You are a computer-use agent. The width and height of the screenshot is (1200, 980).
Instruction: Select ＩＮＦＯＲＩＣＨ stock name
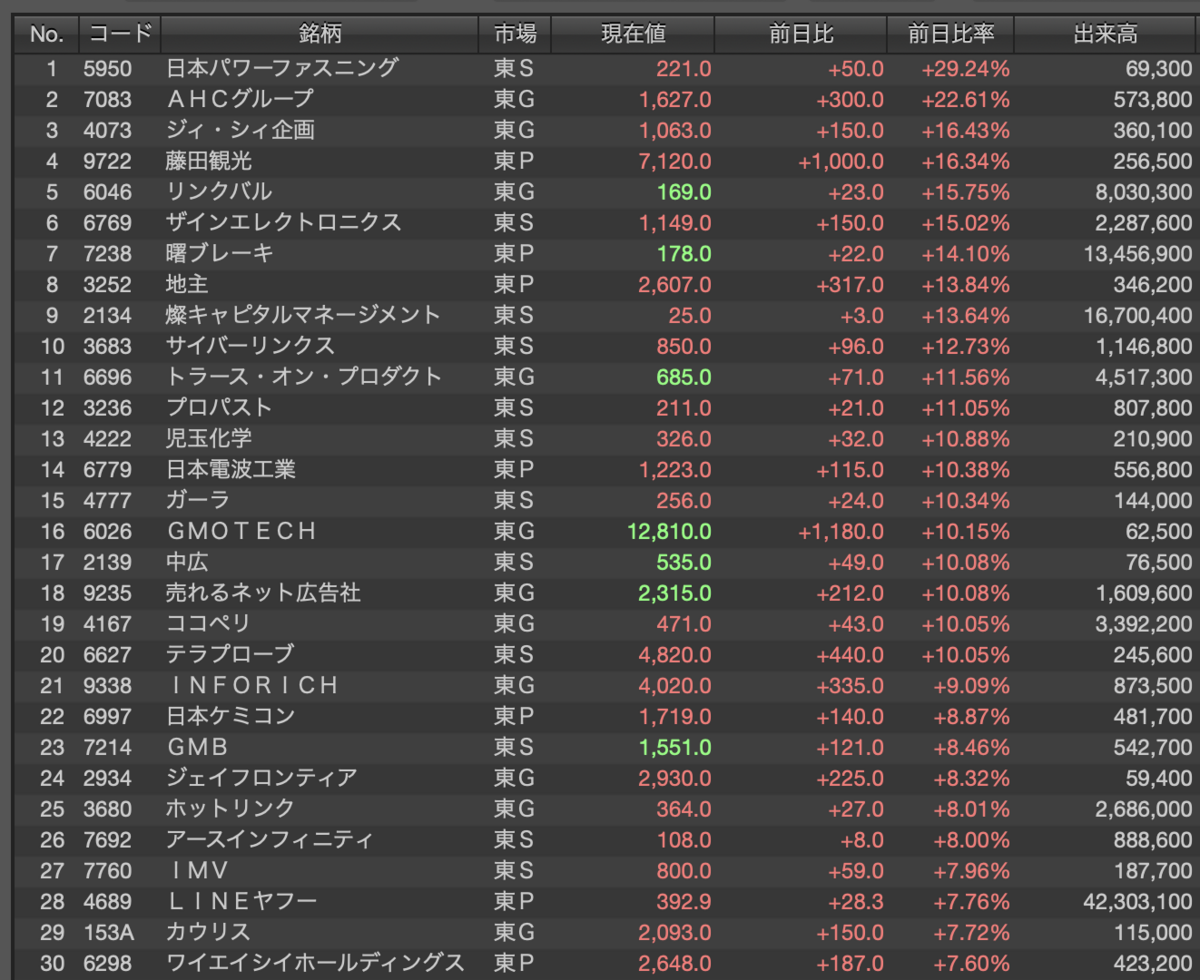click(x=252, y=685)
